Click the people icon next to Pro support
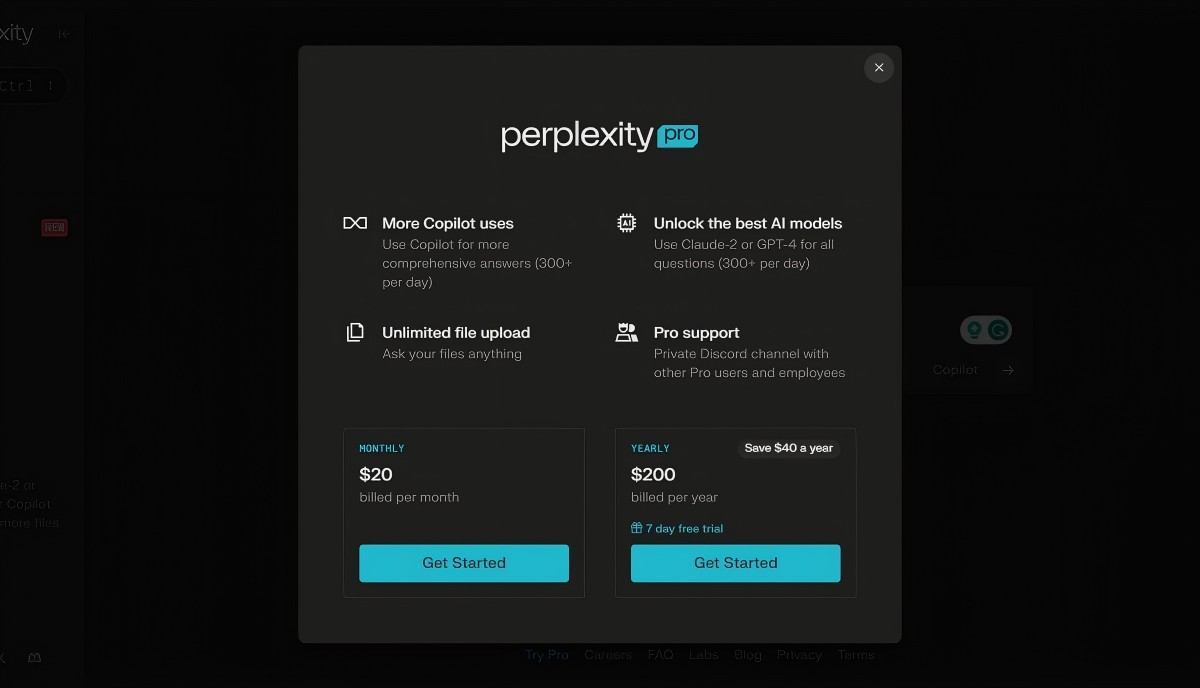 [x=626, y=331]
